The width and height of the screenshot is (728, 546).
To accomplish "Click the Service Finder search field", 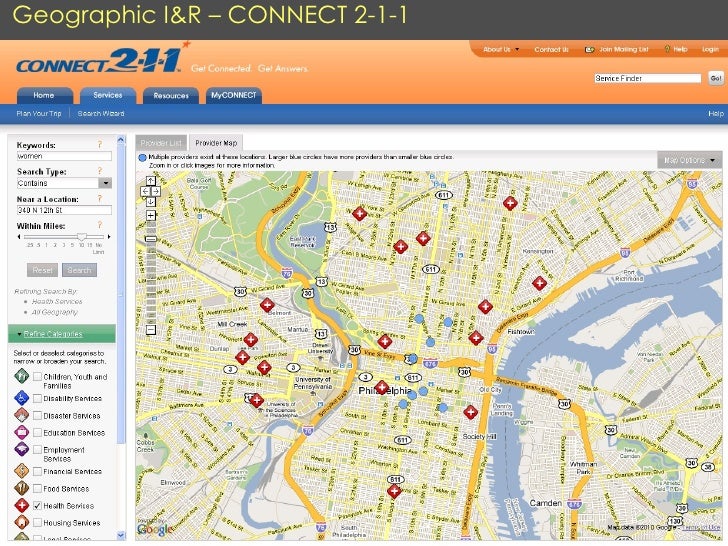I will point(648,78).
